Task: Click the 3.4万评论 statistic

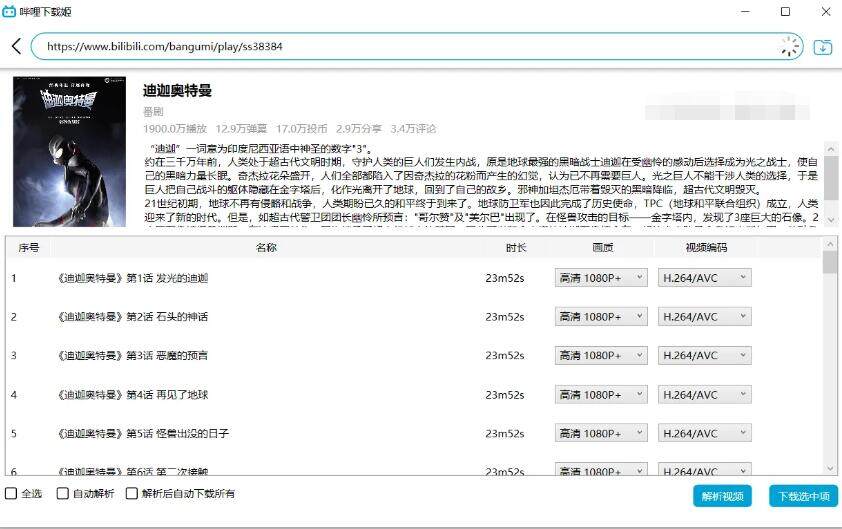Action: point(413,128)
